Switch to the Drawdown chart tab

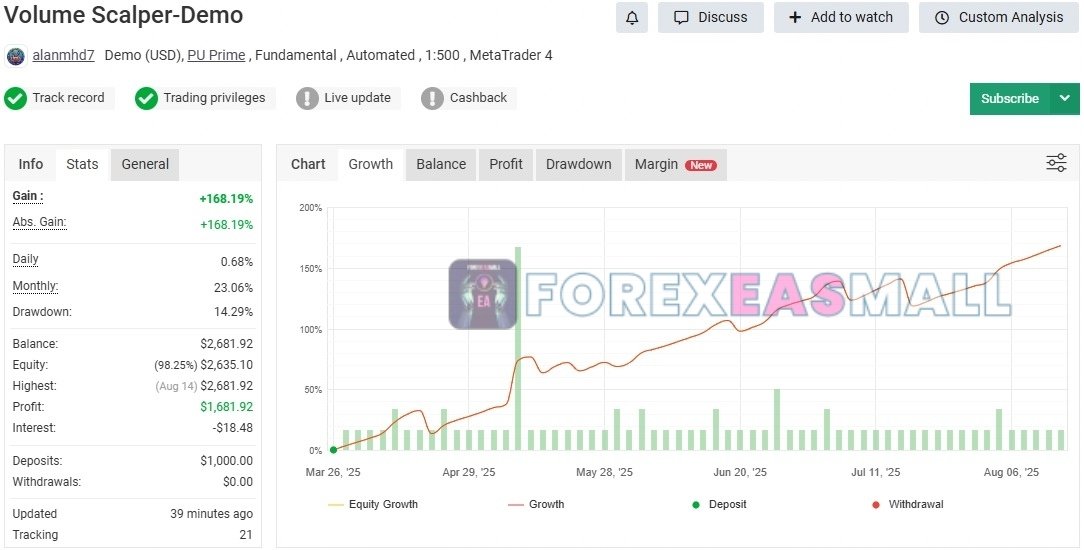point(578,164)
